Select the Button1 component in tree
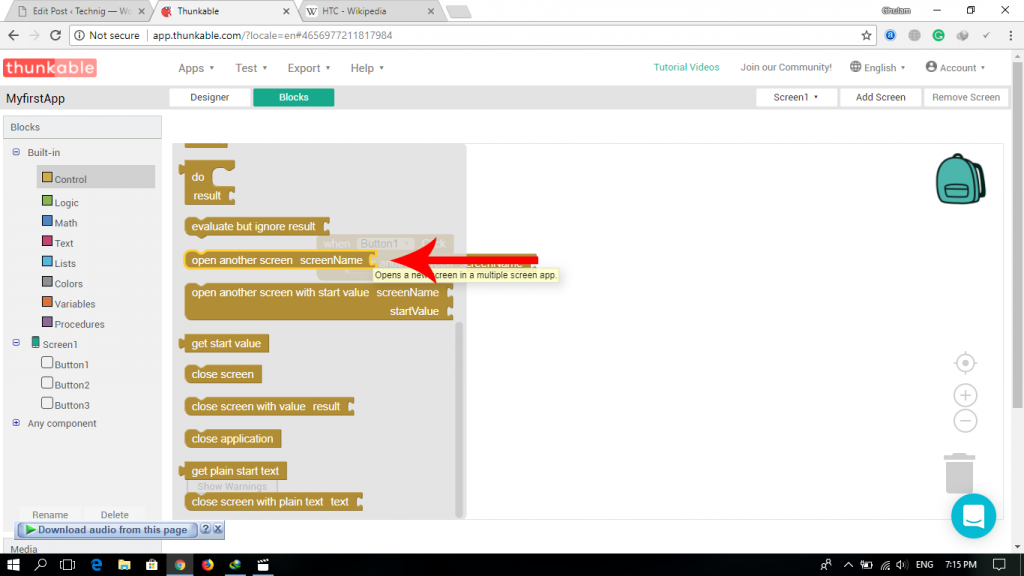 pos(65,364)
